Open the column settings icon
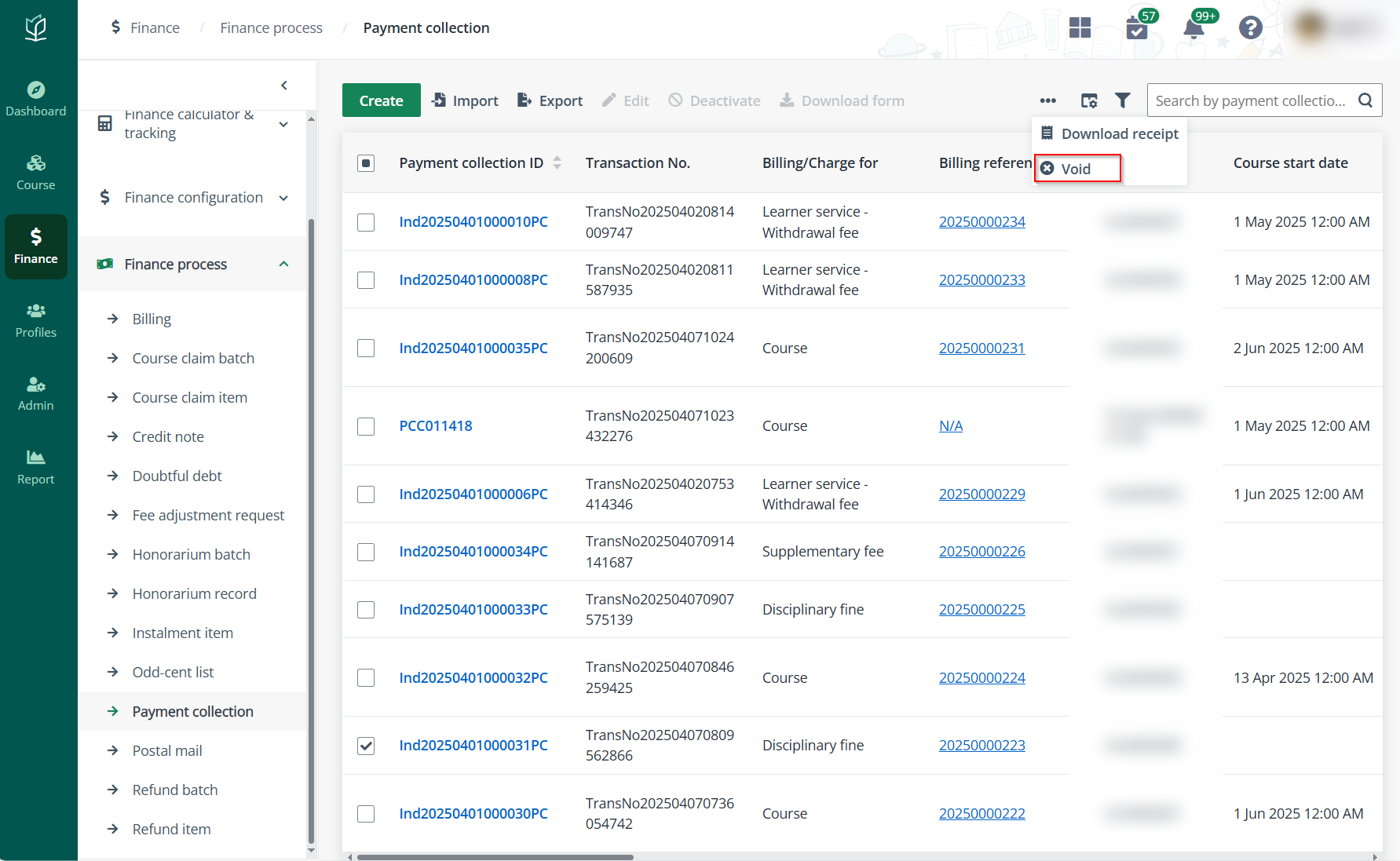 pos(1089,100)
